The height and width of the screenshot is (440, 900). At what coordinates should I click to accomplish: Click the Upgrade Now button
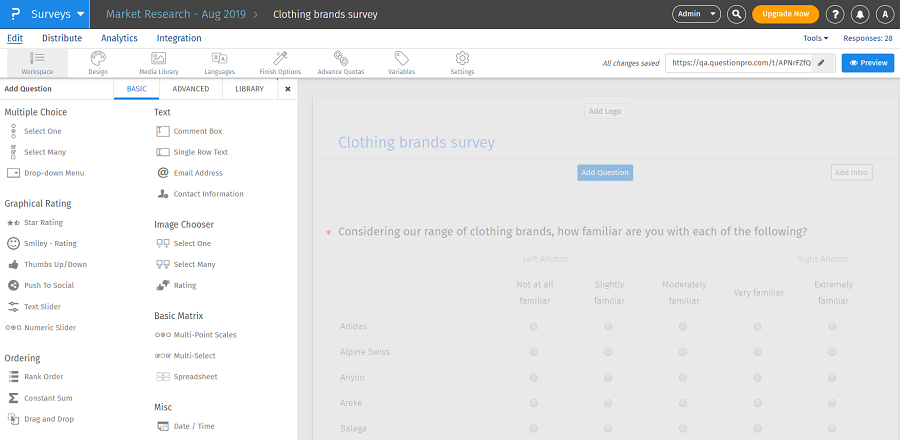pos(785,14)
